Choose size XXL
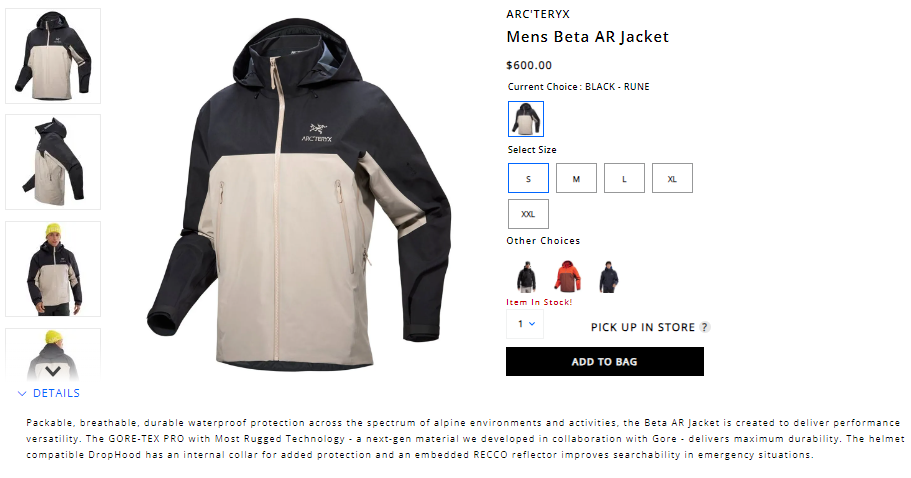Image resolution: width=911 pixels, height=478 pixels. click(x=528, y=214)
